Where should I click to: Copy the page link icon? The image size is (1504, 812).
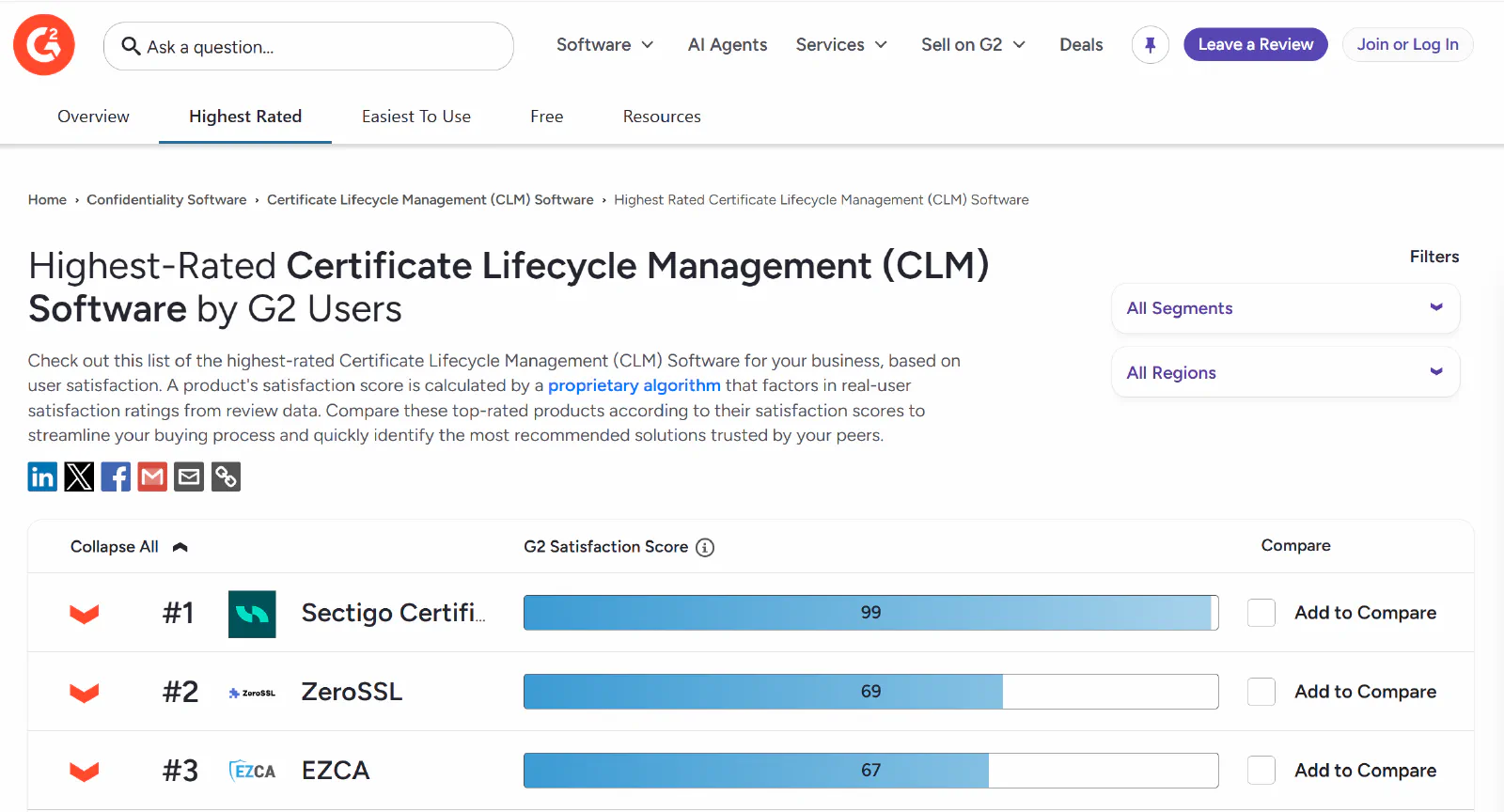(x=226, y=476)
